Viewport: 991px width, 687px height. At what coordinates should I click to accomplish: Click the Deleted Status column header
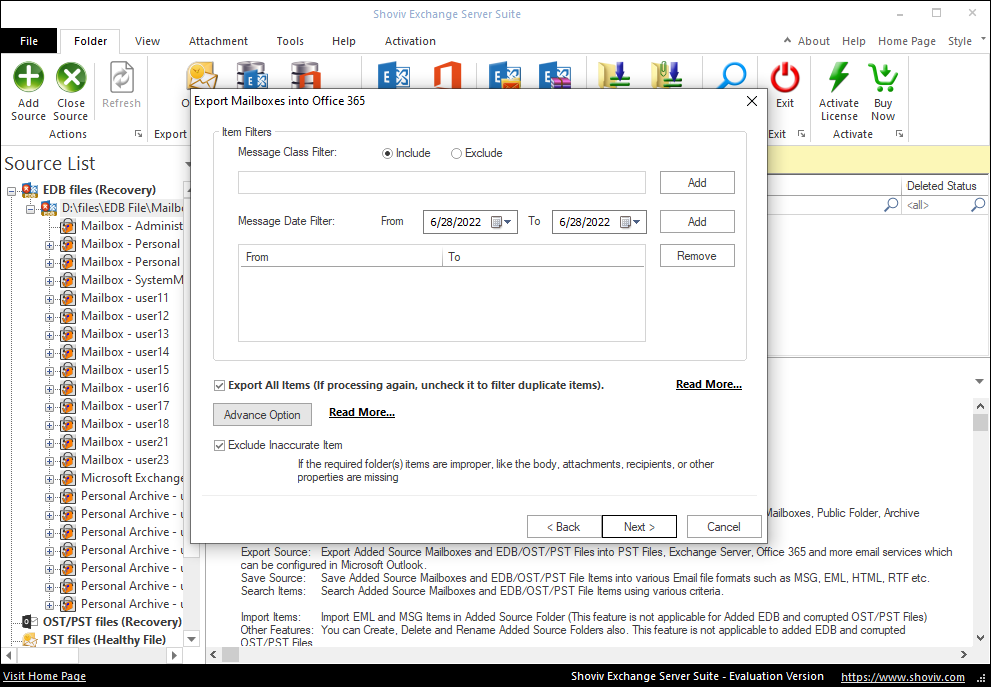[x=942, y=186]
